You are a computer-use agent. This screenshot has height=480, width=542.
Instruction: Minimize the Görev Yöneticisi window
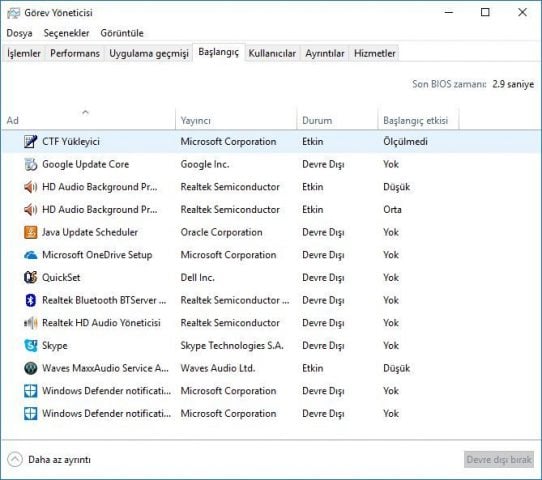(x=449, y=13)
